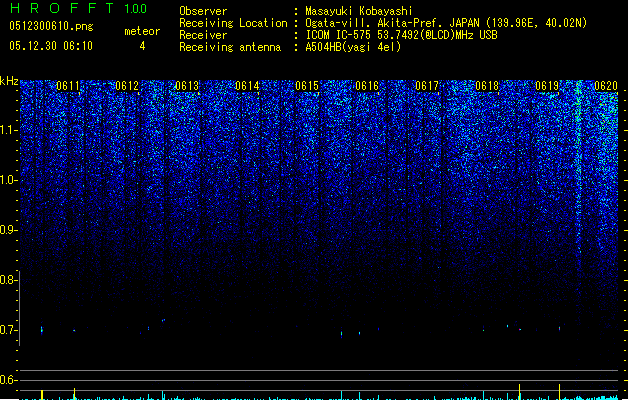
Task: Click the 0.8 kHz axis label
Action: pos(9,280)
